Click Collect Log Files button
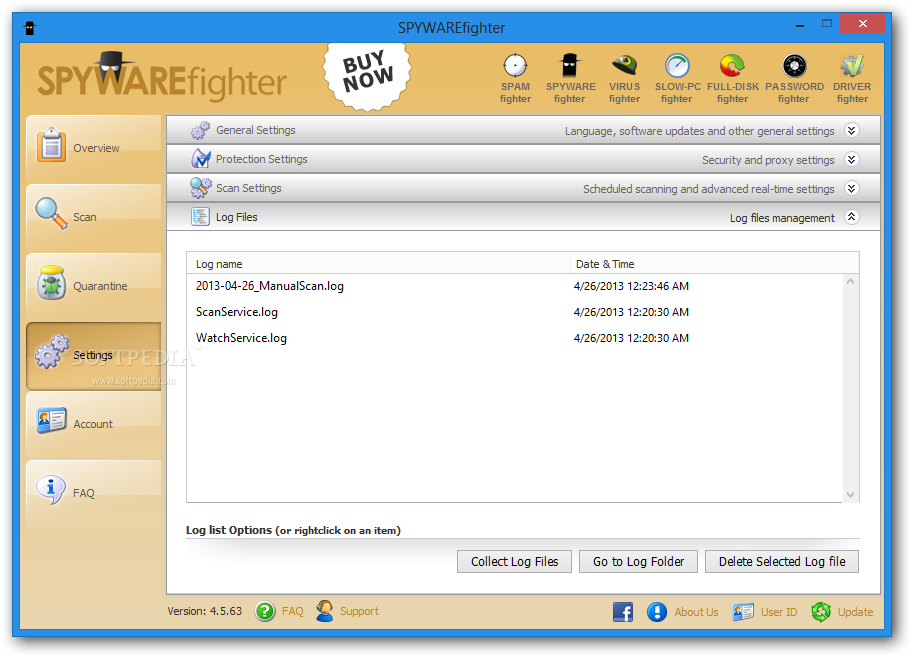Screen dimensions: 912x657 click(x=514, y=562)
